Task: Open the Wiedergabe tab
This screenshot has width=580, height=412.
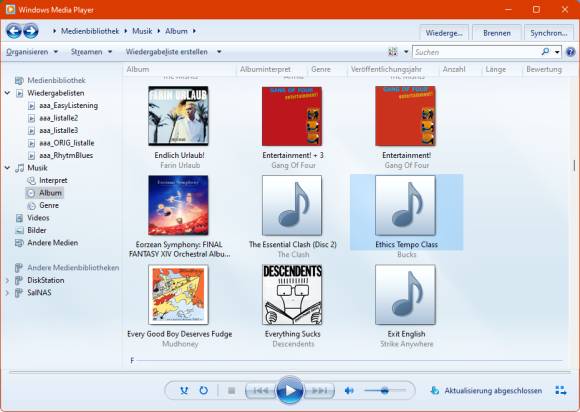Action: (x=444, y=33)
